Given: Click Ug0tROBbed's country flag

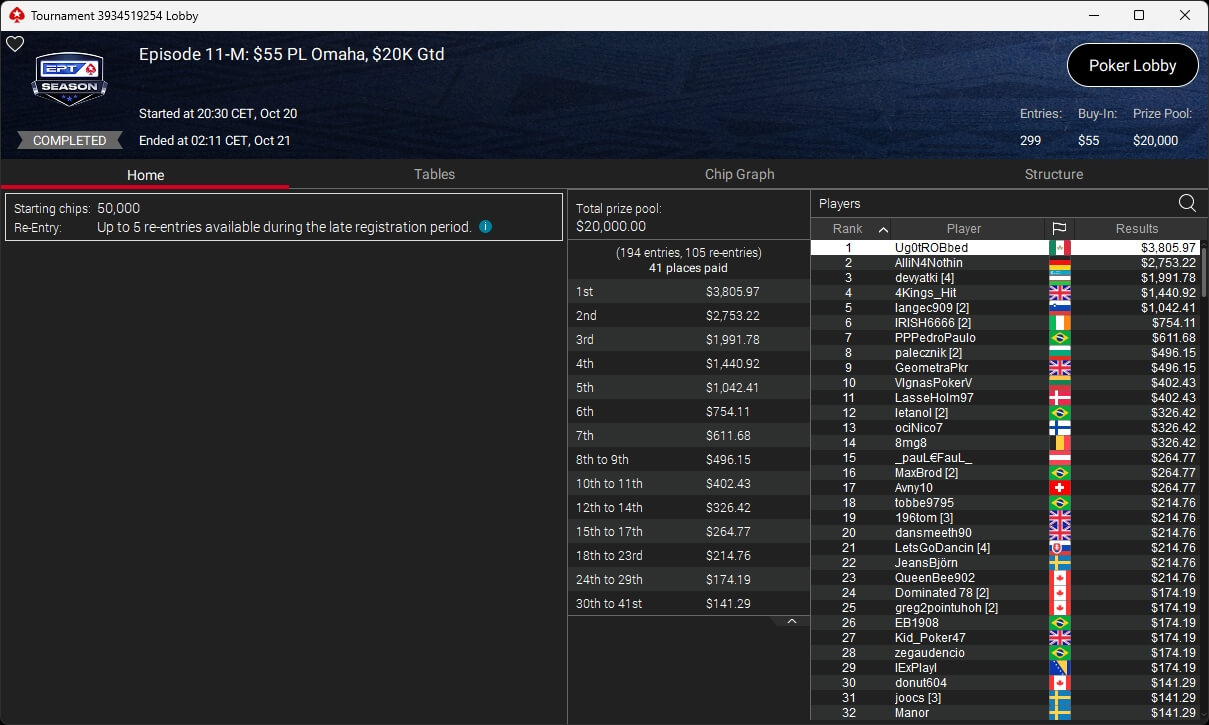Looking at the screenshot, I should [1059, 248].
